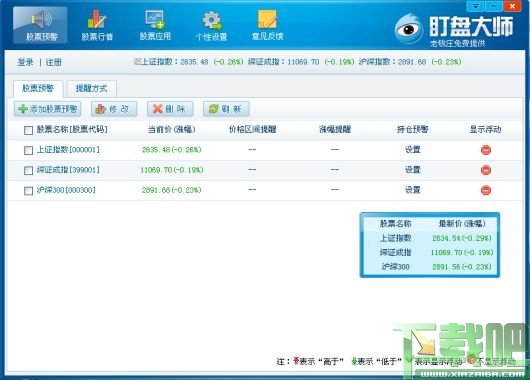This screenshot has height=380, width=530.
Task: Open the 个性设置 gear icon
Action: click(211, 25)
